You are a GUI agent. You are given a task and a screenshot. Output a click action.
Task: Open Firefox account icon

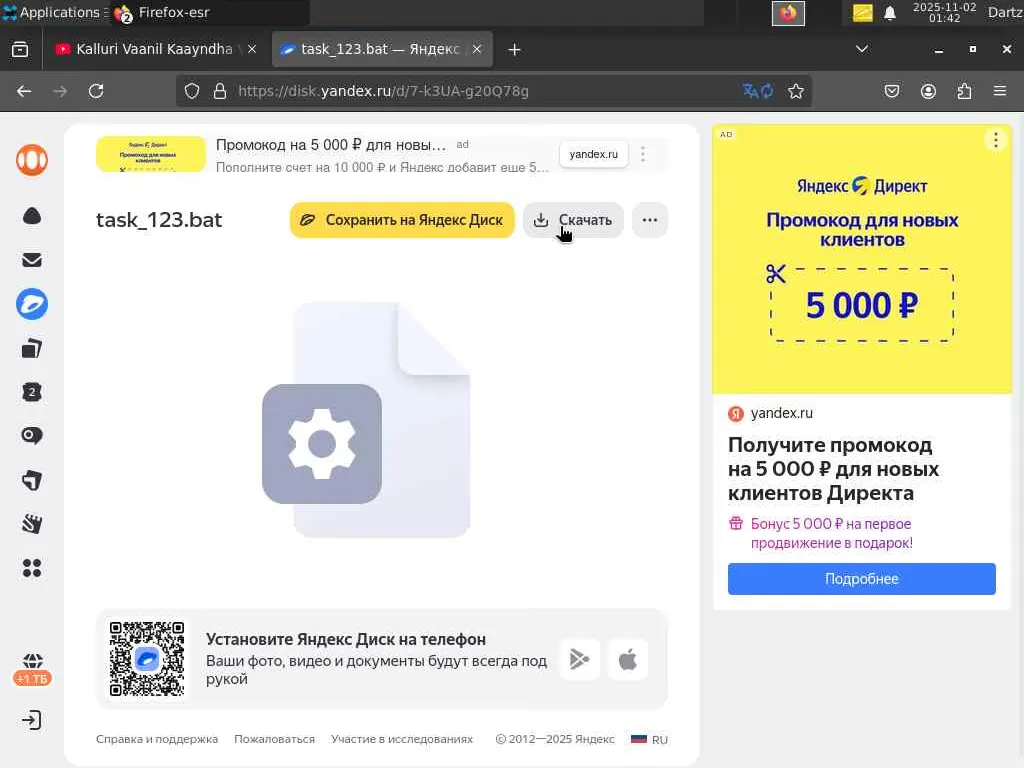[x=928, y=91]
